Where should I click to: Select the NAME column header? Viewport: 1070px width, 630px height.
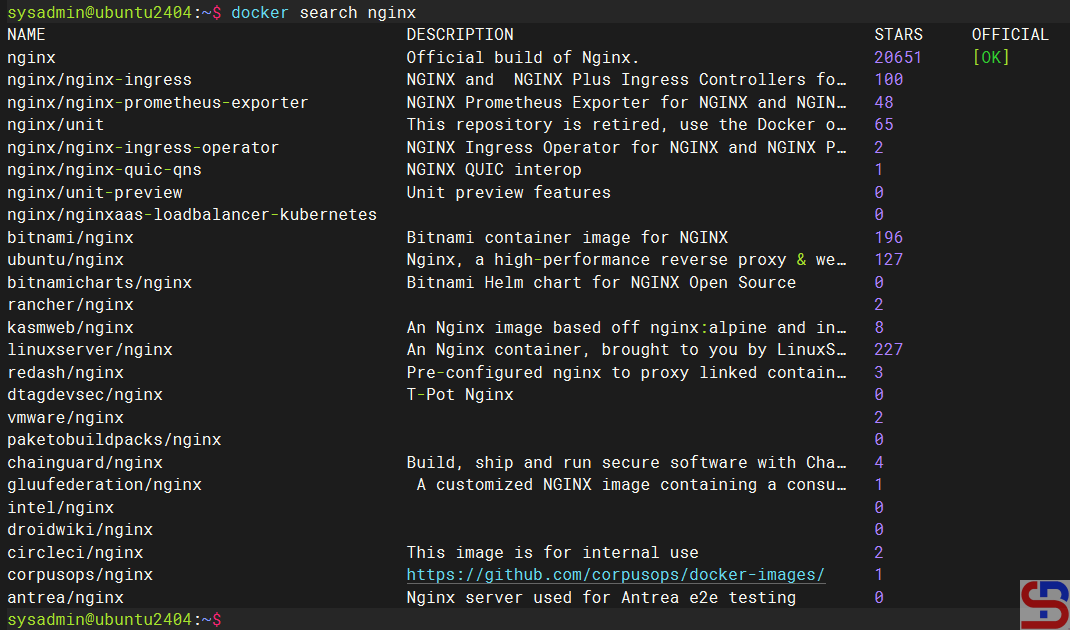pyautogui.click(x=26, y=35)
